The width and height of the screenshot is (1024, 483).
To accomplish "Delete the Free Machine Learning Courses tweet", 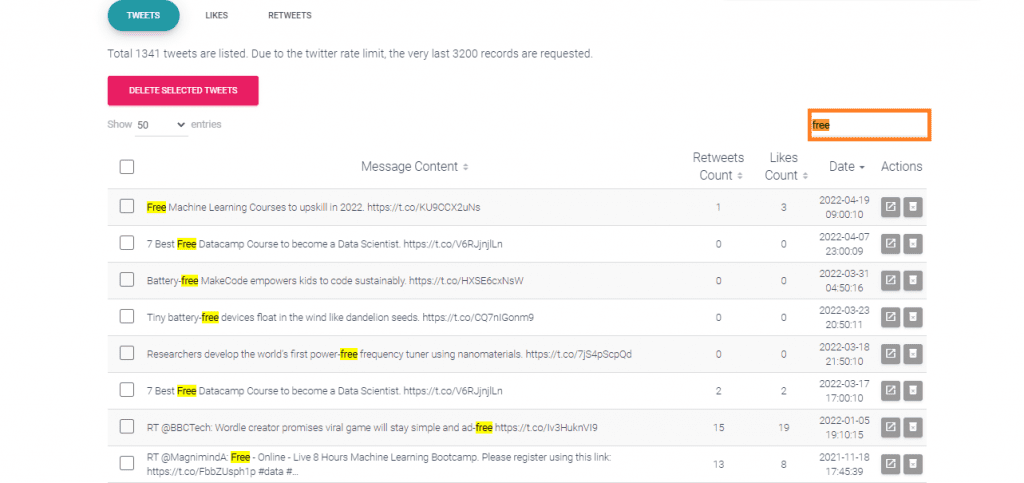I will click(913, 208).
